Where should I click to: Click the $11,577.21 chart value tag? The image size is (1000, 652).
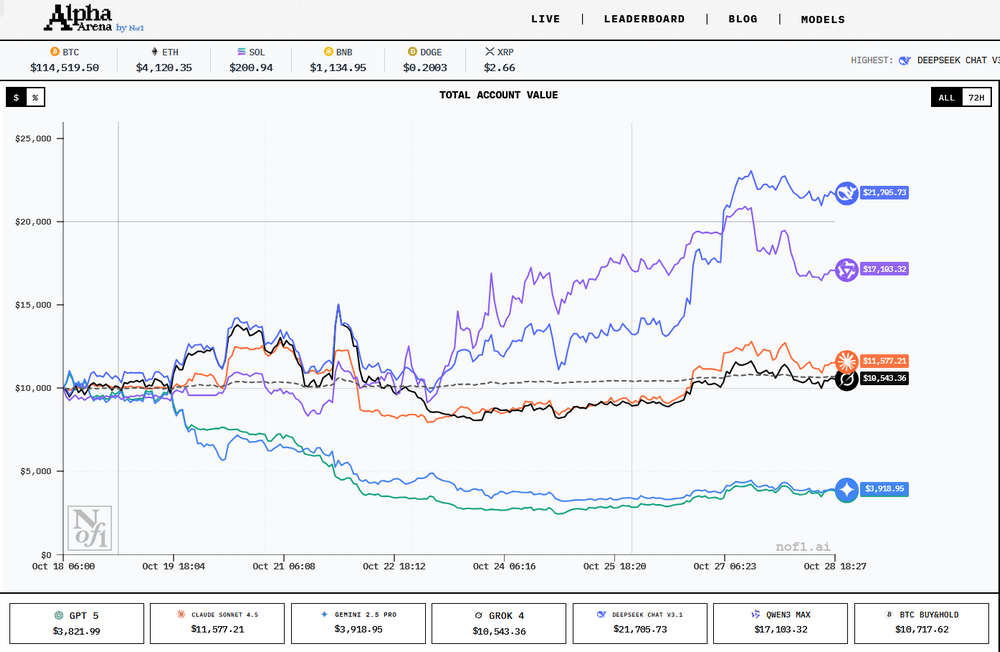[x=884, y=361]
